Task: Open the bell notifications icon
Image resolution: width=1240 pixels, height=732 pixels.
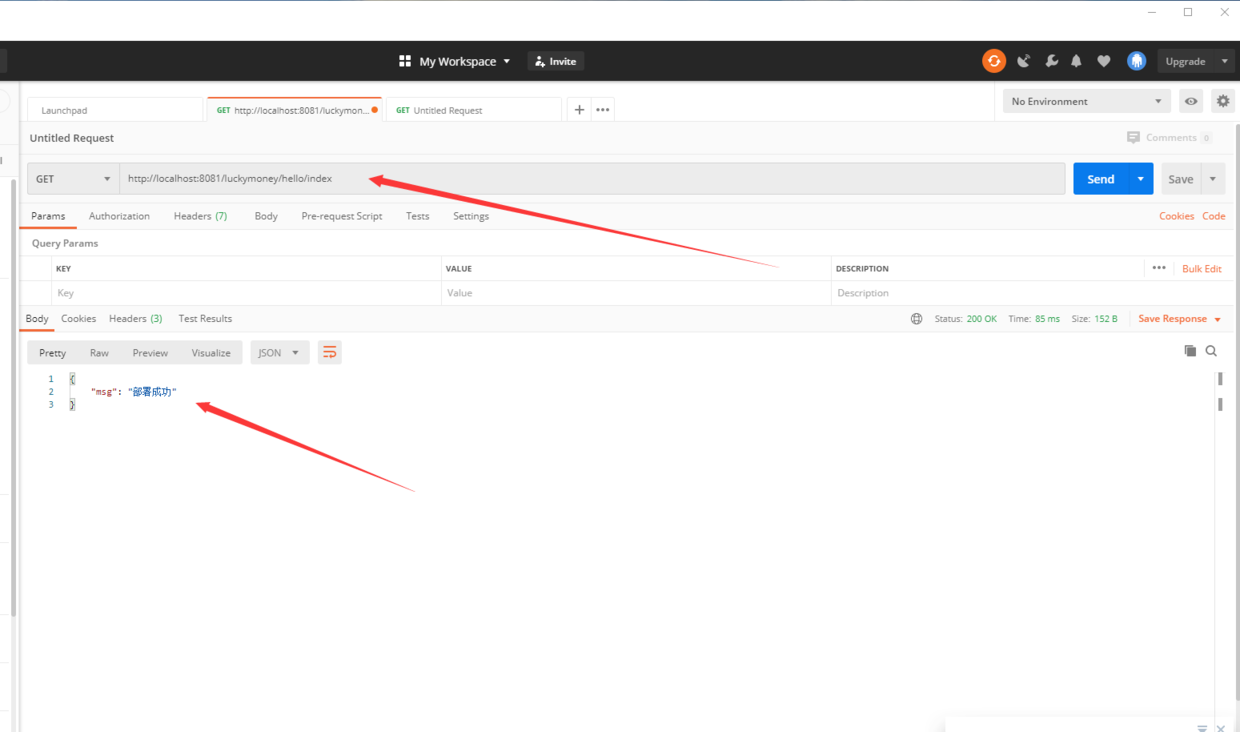Action: click(x=1076, y=61)
